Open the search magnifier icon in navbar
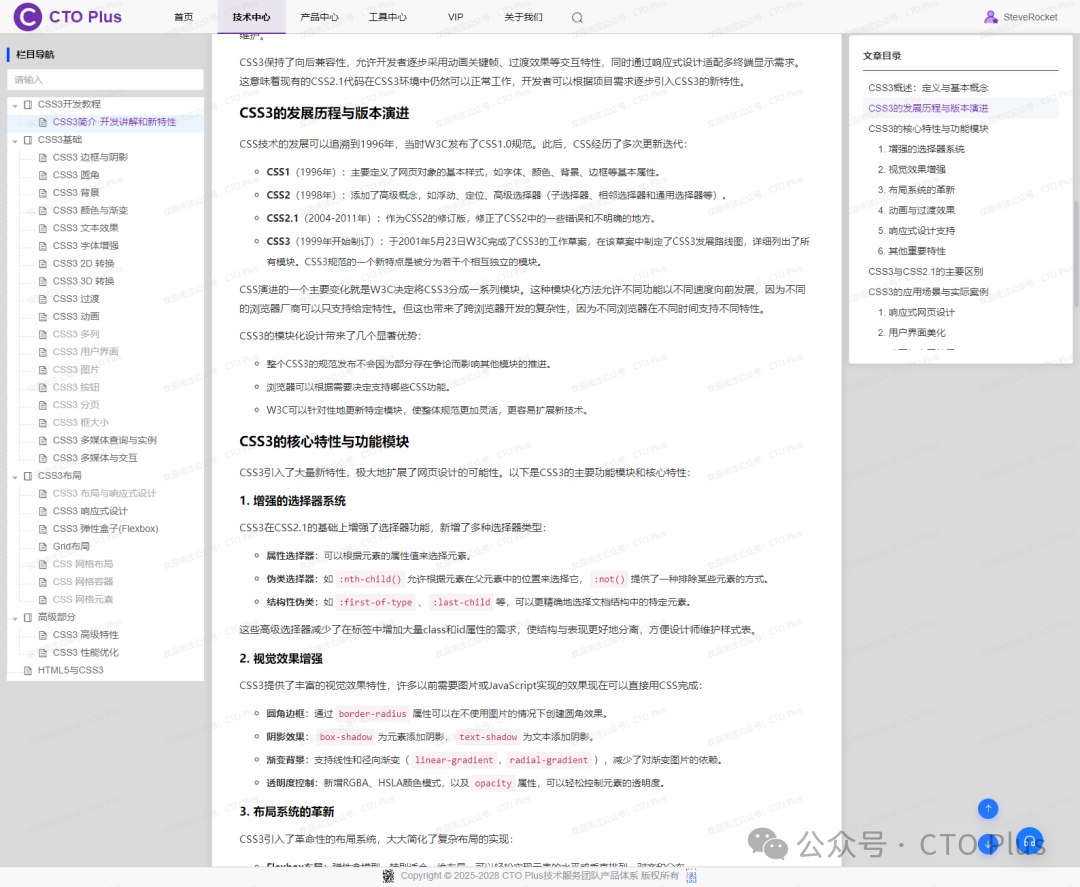Image resolution: width=1080 pixels, height=887 pixels. [577, 17]
